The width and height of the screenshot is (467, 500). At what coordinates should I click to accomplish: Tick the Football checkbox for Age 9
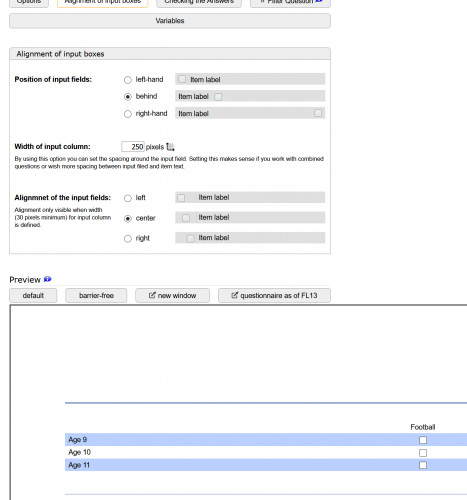tap(423, 440)
